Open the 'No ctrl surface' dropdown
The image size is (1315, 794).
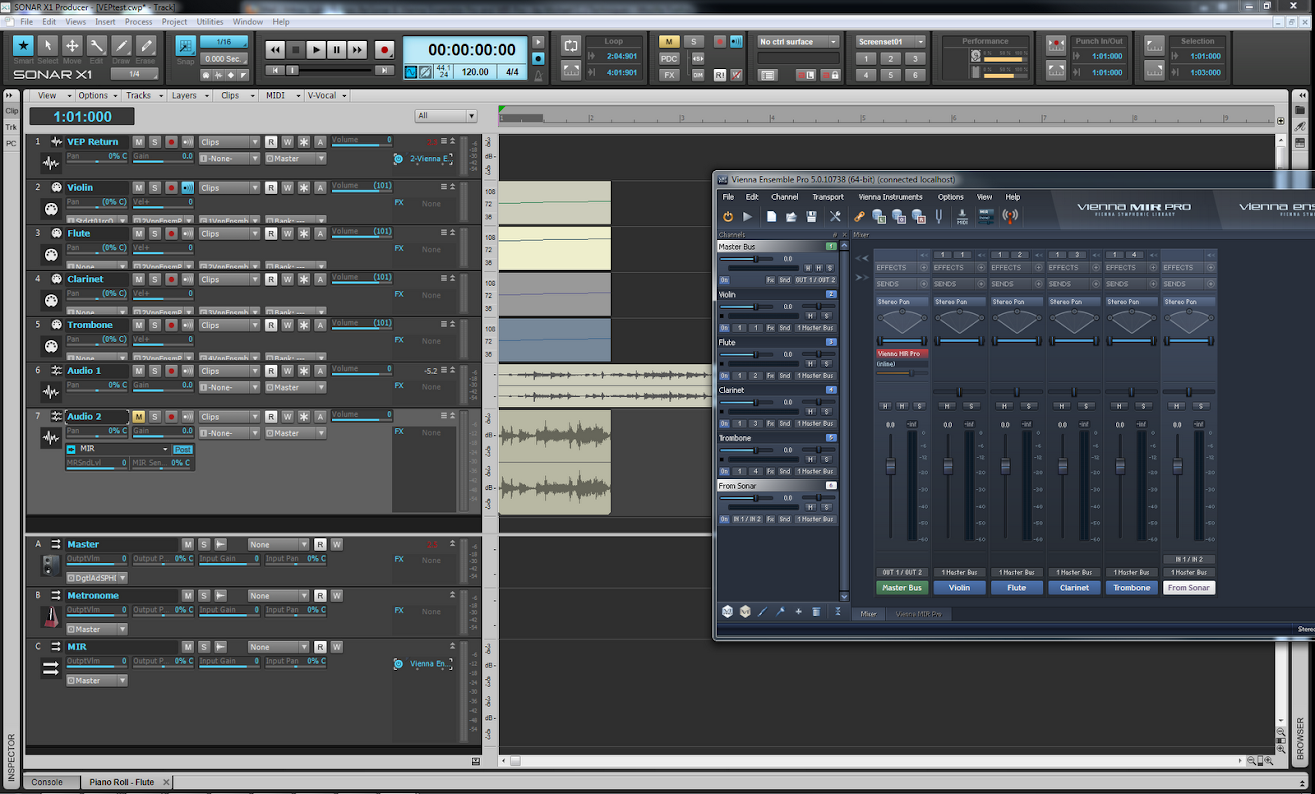[x=798, y=42]
